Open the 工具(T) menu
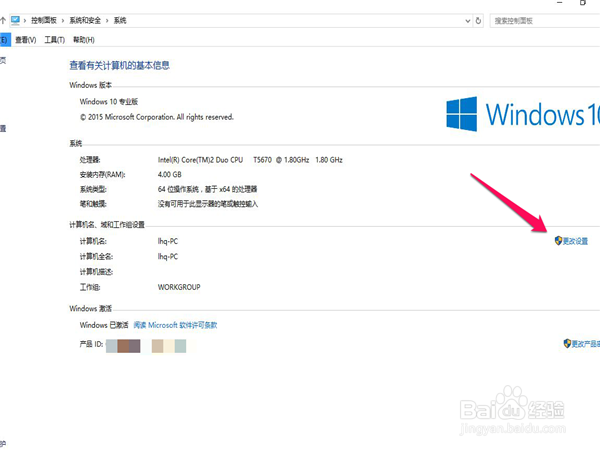 pyautogui.click(x=55, y=40)
